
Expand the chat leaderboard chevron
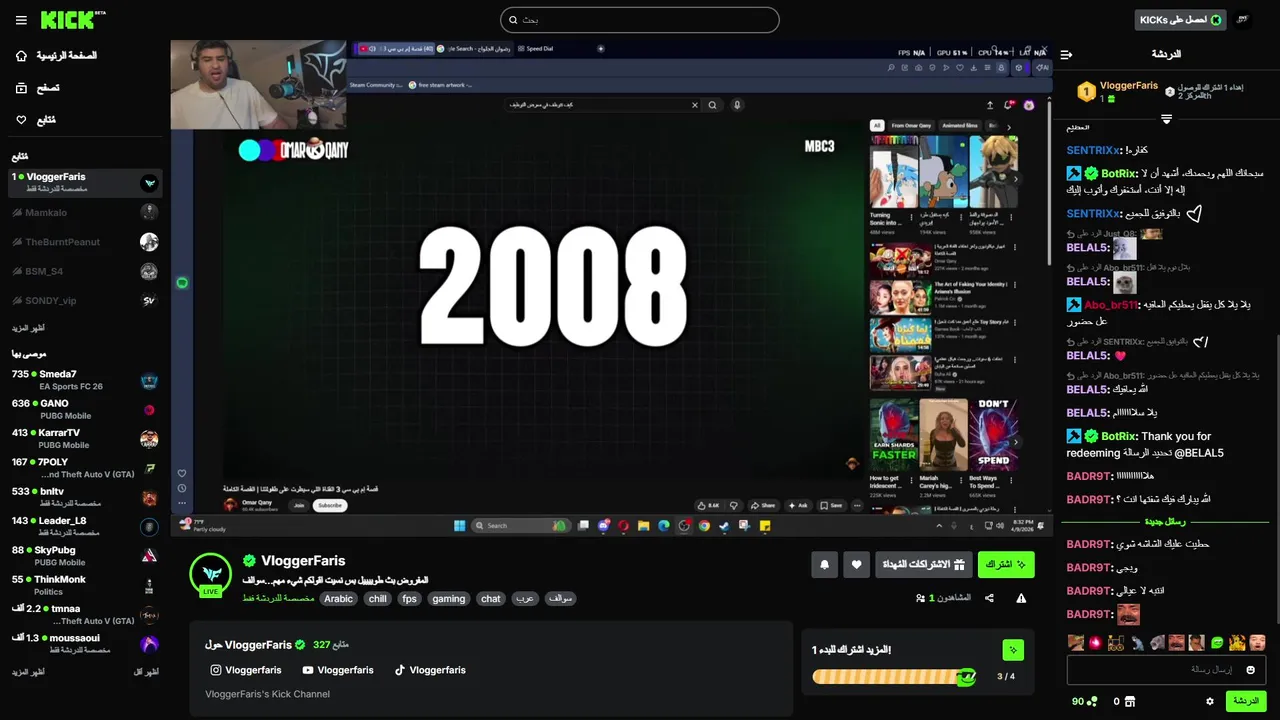[1166, 119]
